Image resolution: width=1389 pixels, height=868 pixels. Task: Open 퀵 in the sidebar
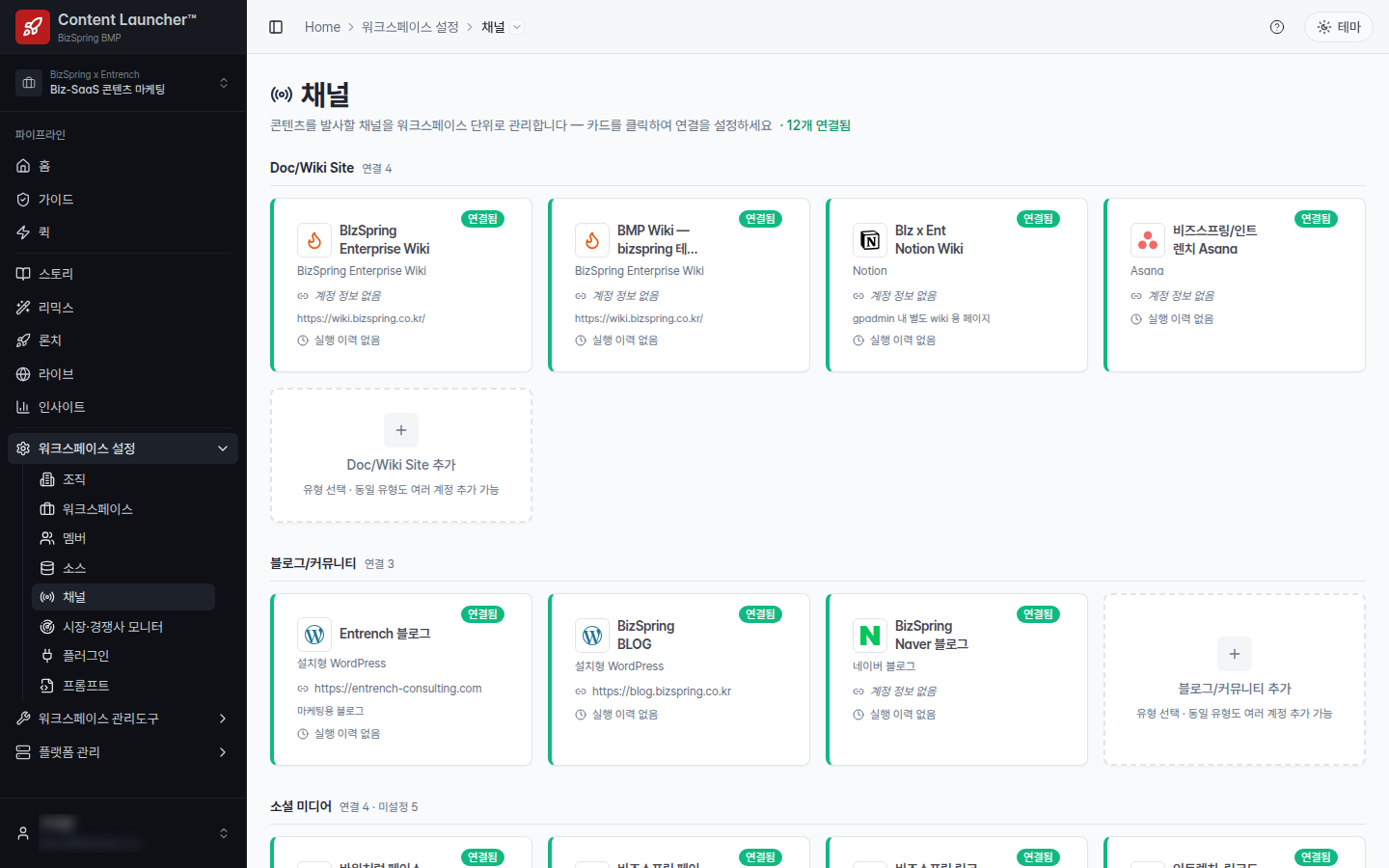[123, 232]
